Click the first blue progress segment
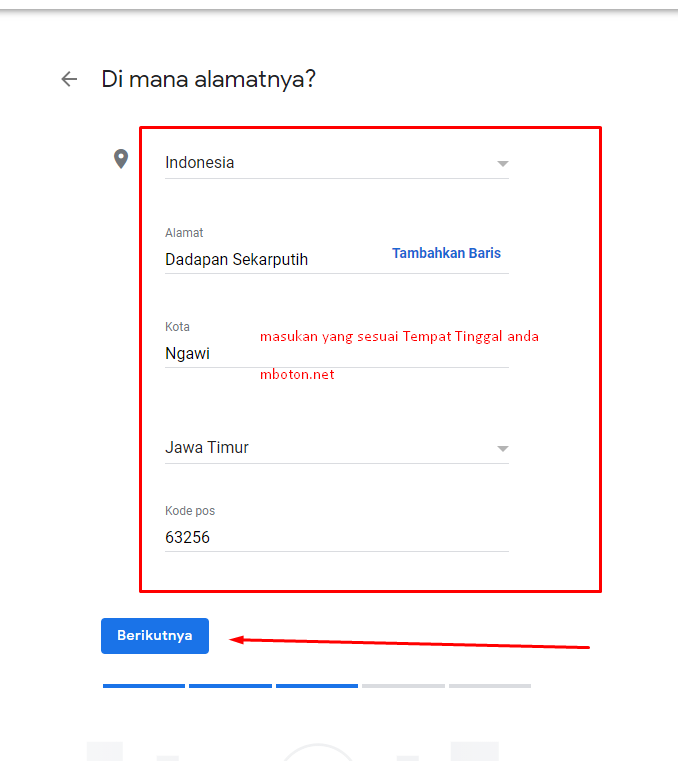 tap(144, 686)
